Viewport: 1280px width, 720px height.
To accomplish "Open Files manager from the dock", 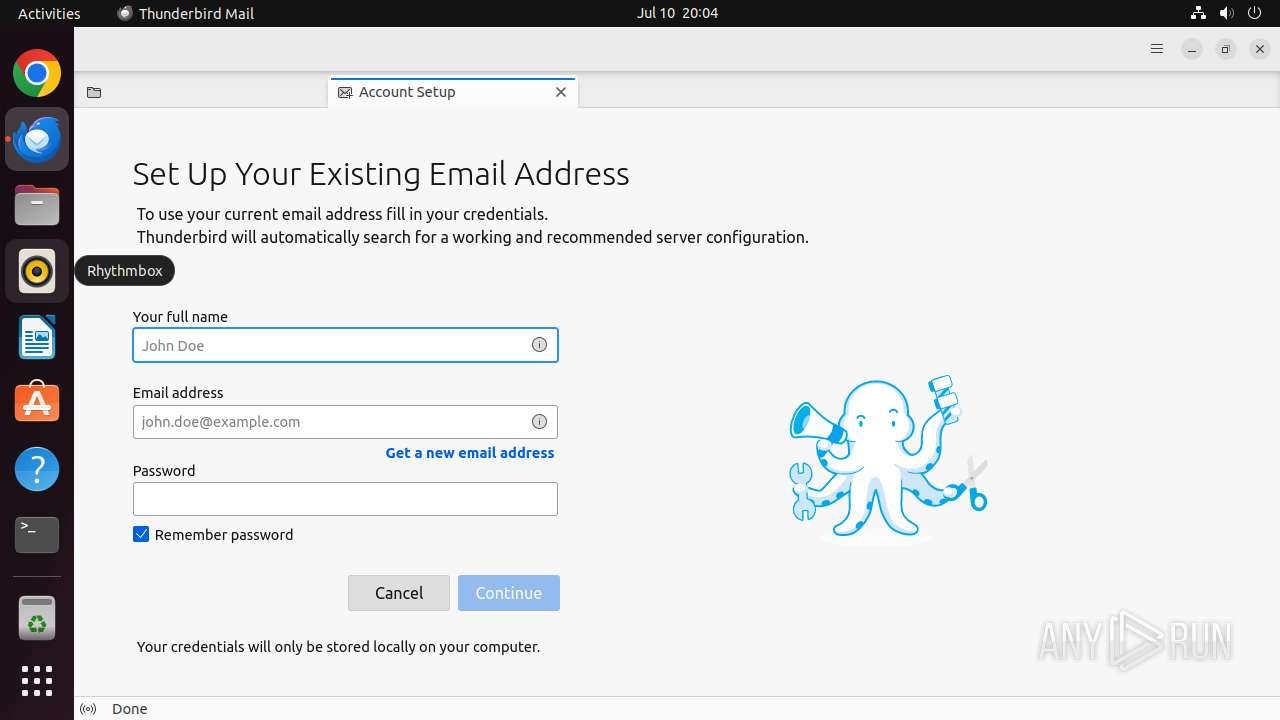I will (x=37, y=205).
